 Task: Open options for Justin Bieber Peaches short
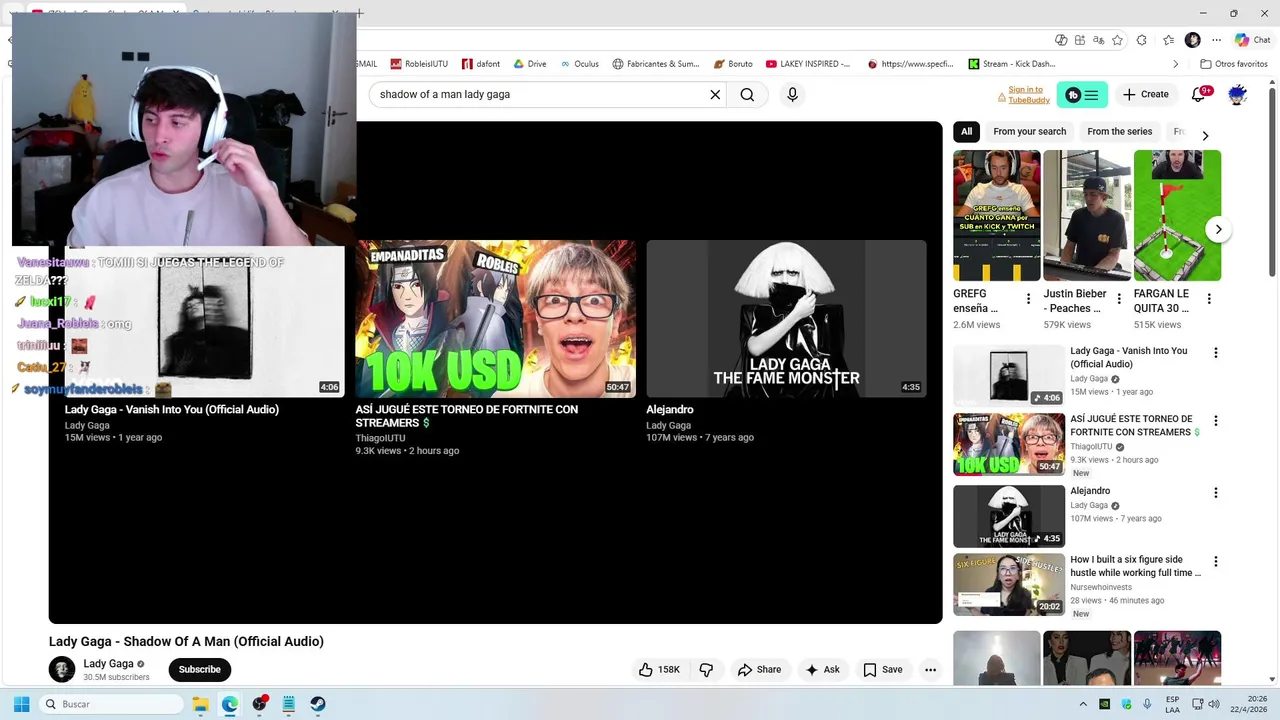point(1118,299)
